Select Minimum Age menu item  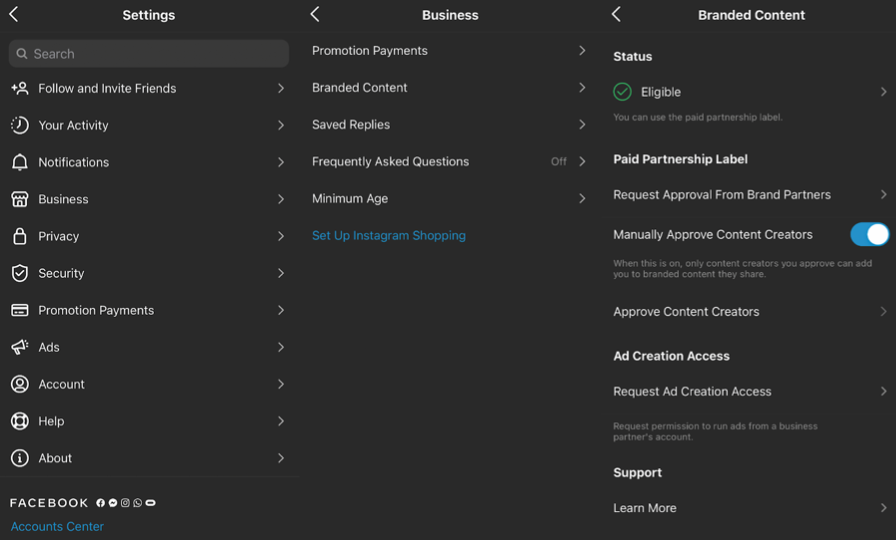350,198
